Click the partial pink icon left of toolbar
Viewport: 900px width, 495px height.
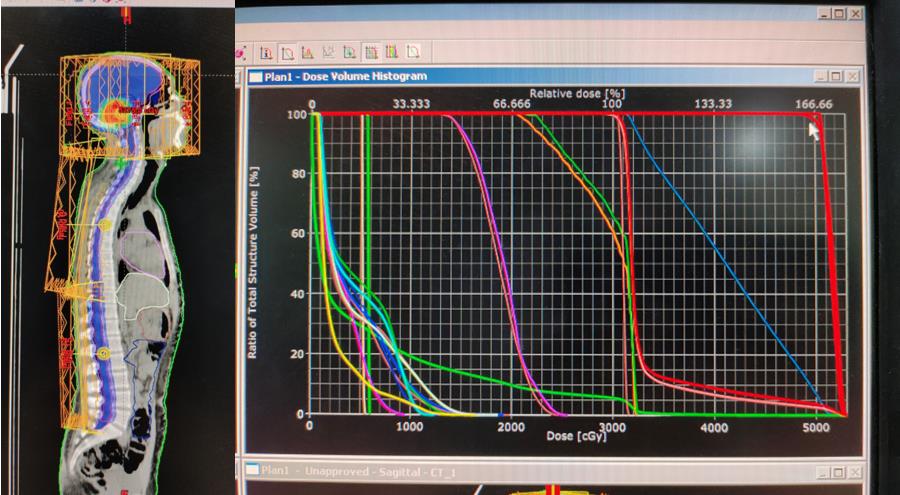tap(241, 51)
